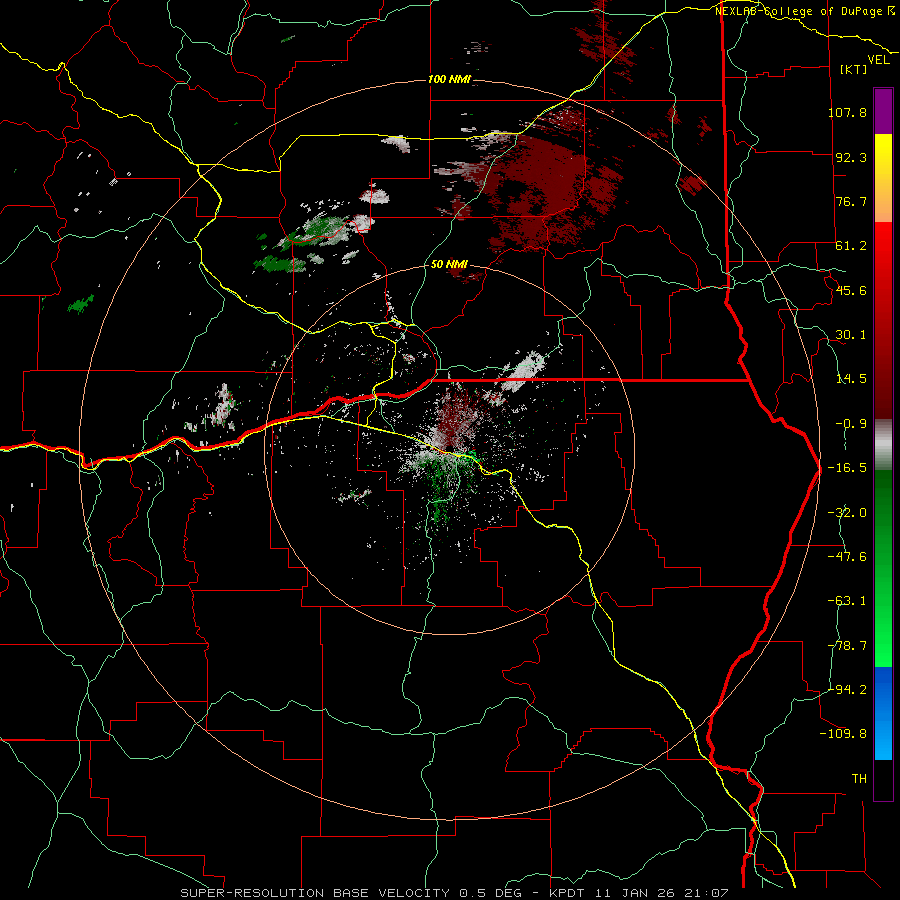Click the VEL label above the color scale

click(878, 60)
